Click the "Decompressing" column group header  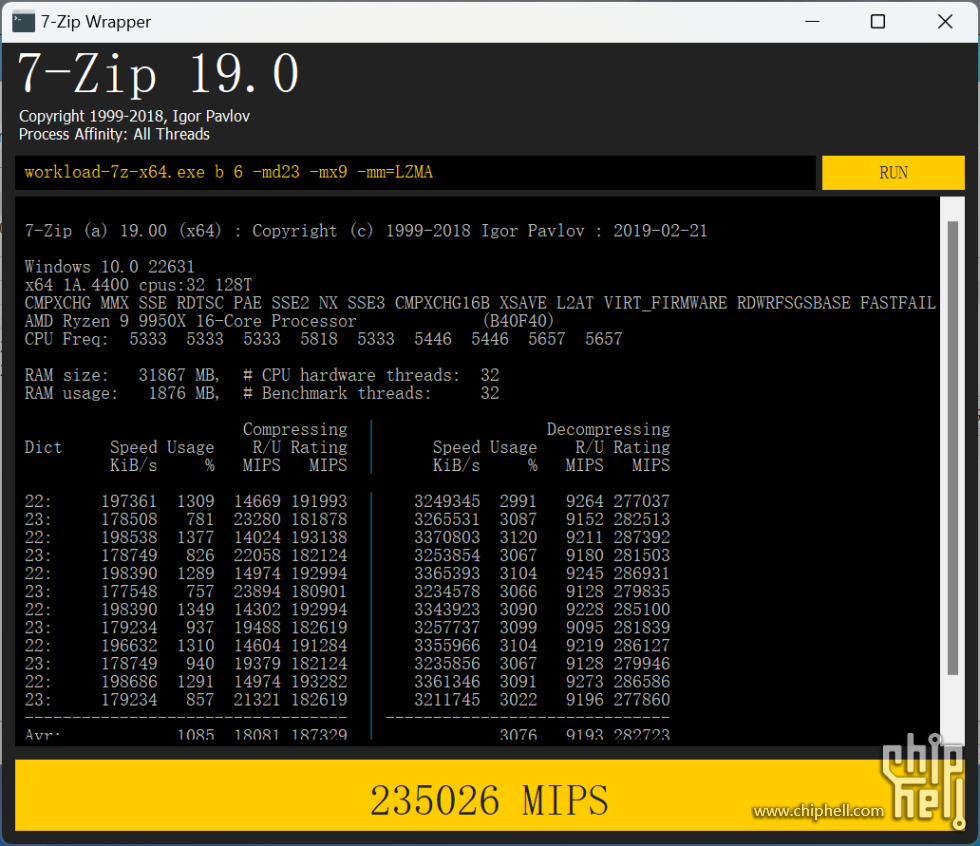(608, 429)
